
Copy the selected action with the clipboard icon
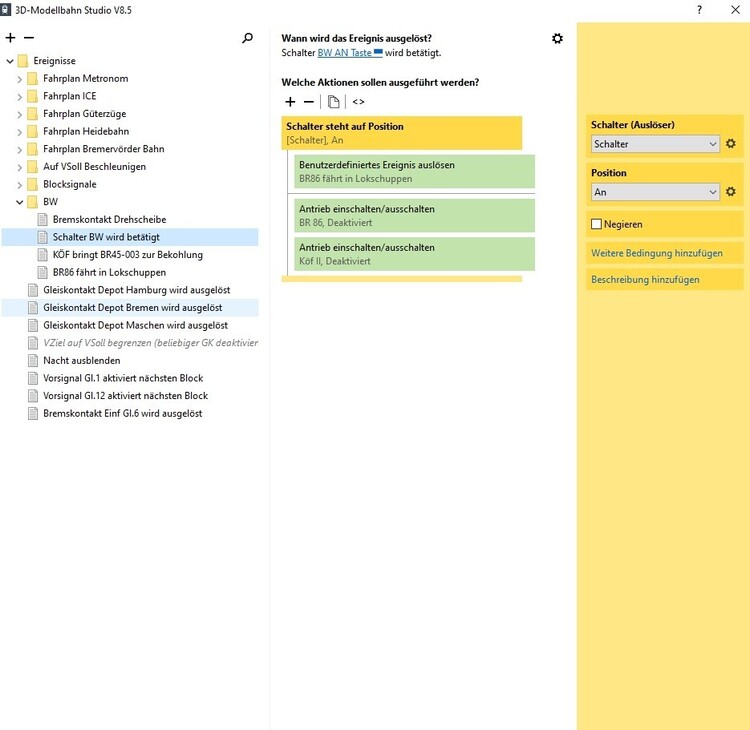(x=333, y=102)
